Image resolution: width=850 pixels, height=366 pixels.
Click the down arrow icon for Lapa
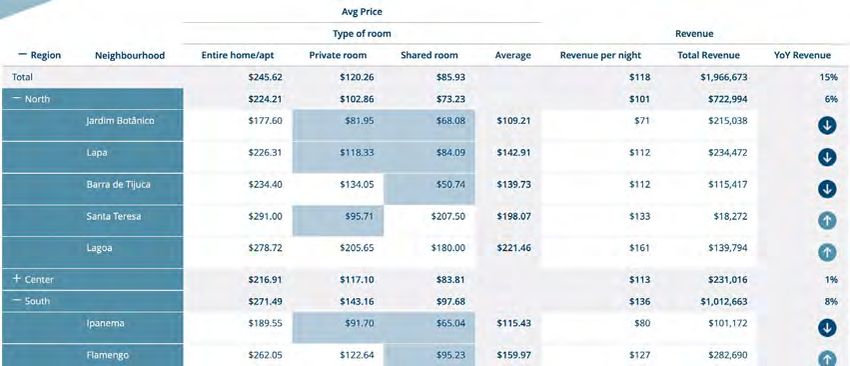827,157
